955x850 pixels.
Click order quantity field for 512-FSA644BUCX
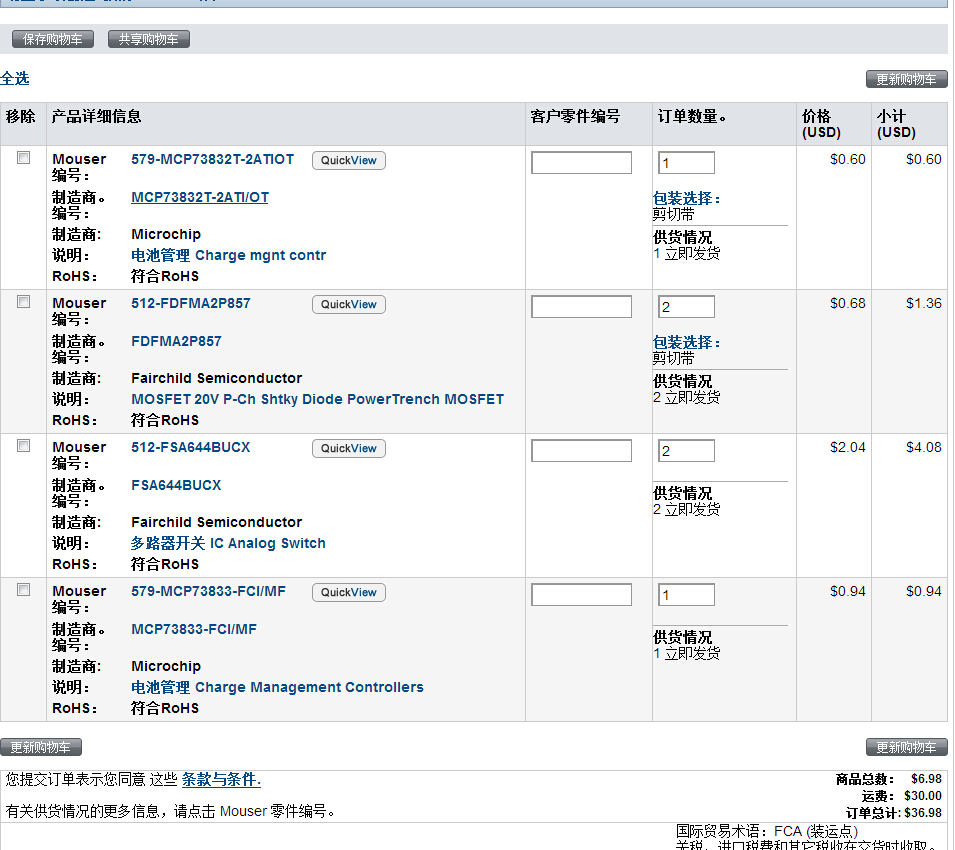(x=686, y=451)
